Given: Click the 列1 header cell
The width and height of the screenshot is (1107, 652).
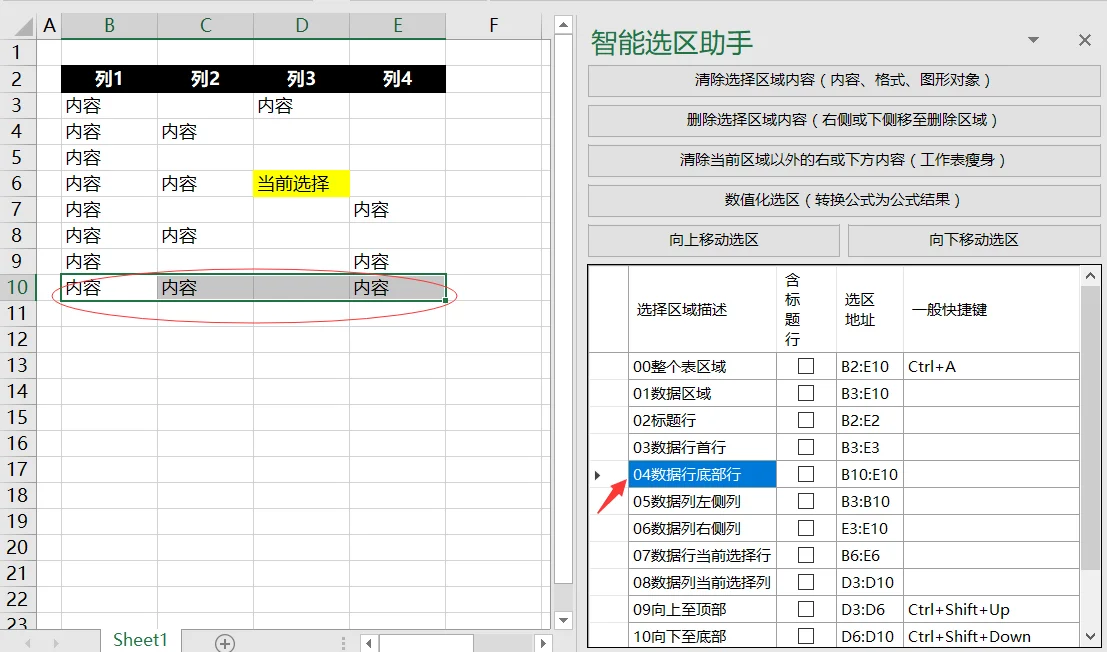Looking at the screenshot, I should click(109, 79).
